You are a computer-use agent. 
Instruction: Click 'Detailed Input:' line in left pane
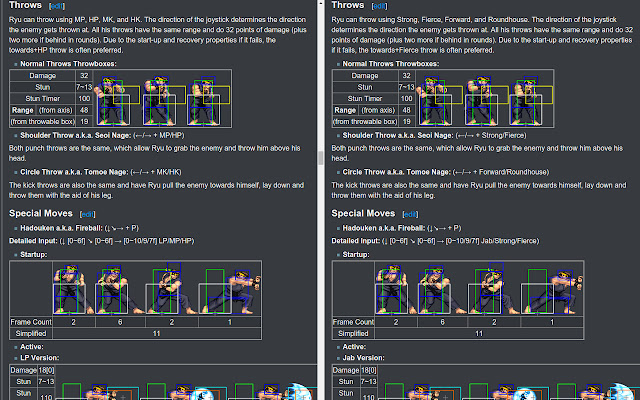pyautogui.click(x=102, y=241)
